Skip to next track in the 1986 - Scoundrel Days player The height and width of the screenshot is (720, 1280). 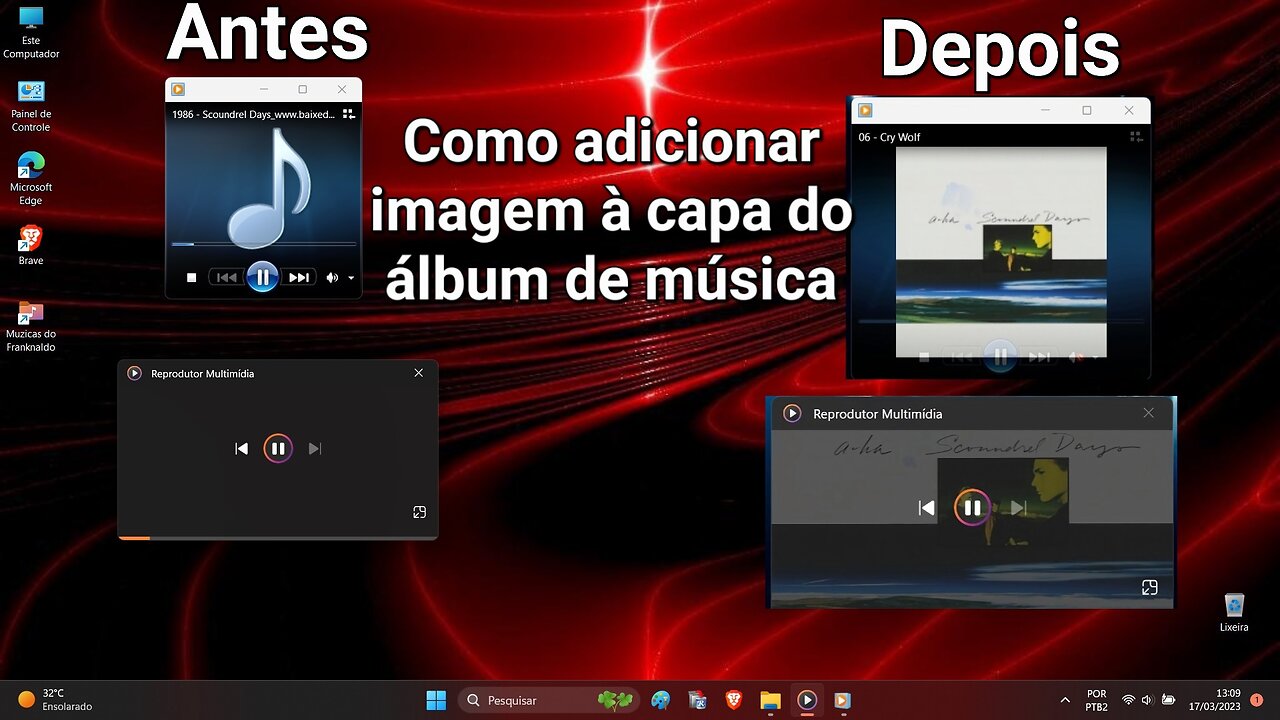coord(298,277)
